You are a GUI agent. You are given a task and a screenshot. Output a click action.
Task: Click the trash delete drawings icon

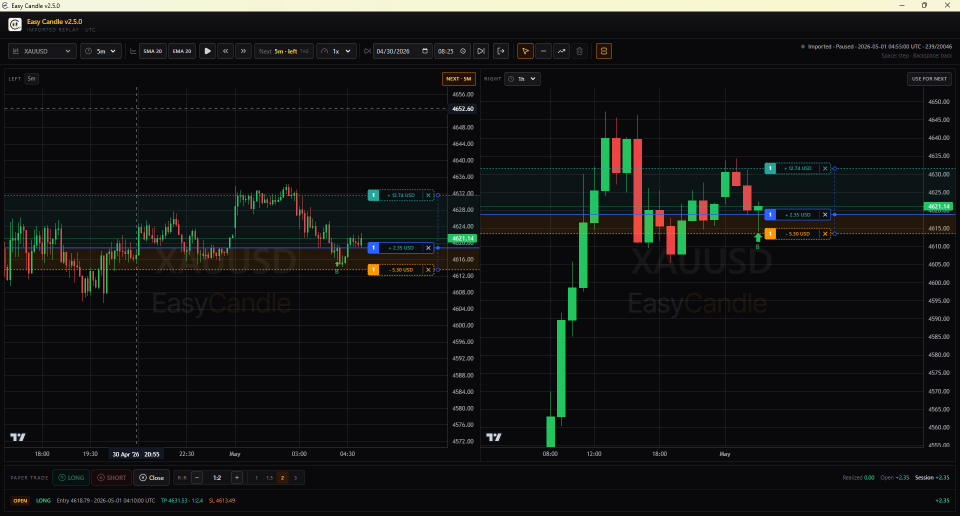[579, 51]
